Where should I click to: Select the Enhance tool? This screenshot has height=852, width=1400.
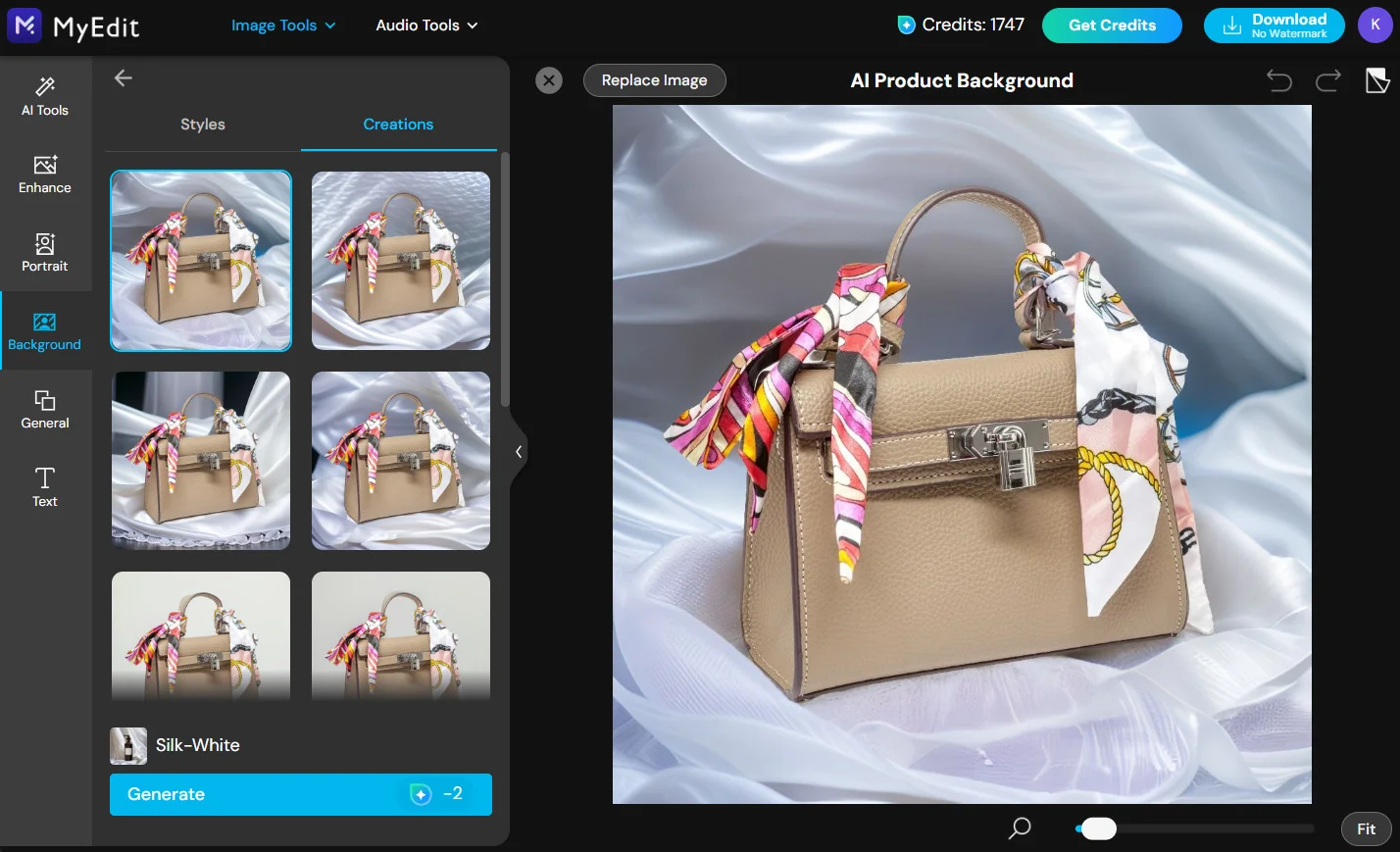[x=45, y=174]
